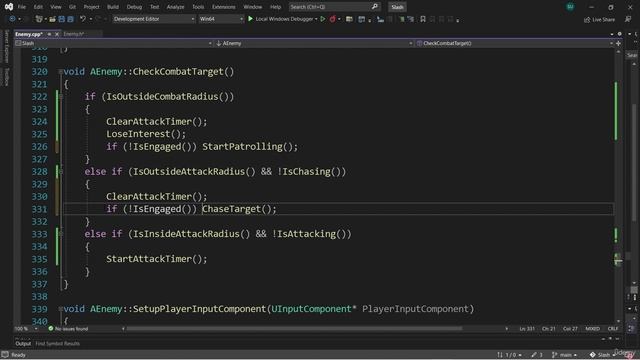The width and height of the screenshot is (640, 360).
Task: Open the Server Explorer side panel tab
Action: coord(6,46)
